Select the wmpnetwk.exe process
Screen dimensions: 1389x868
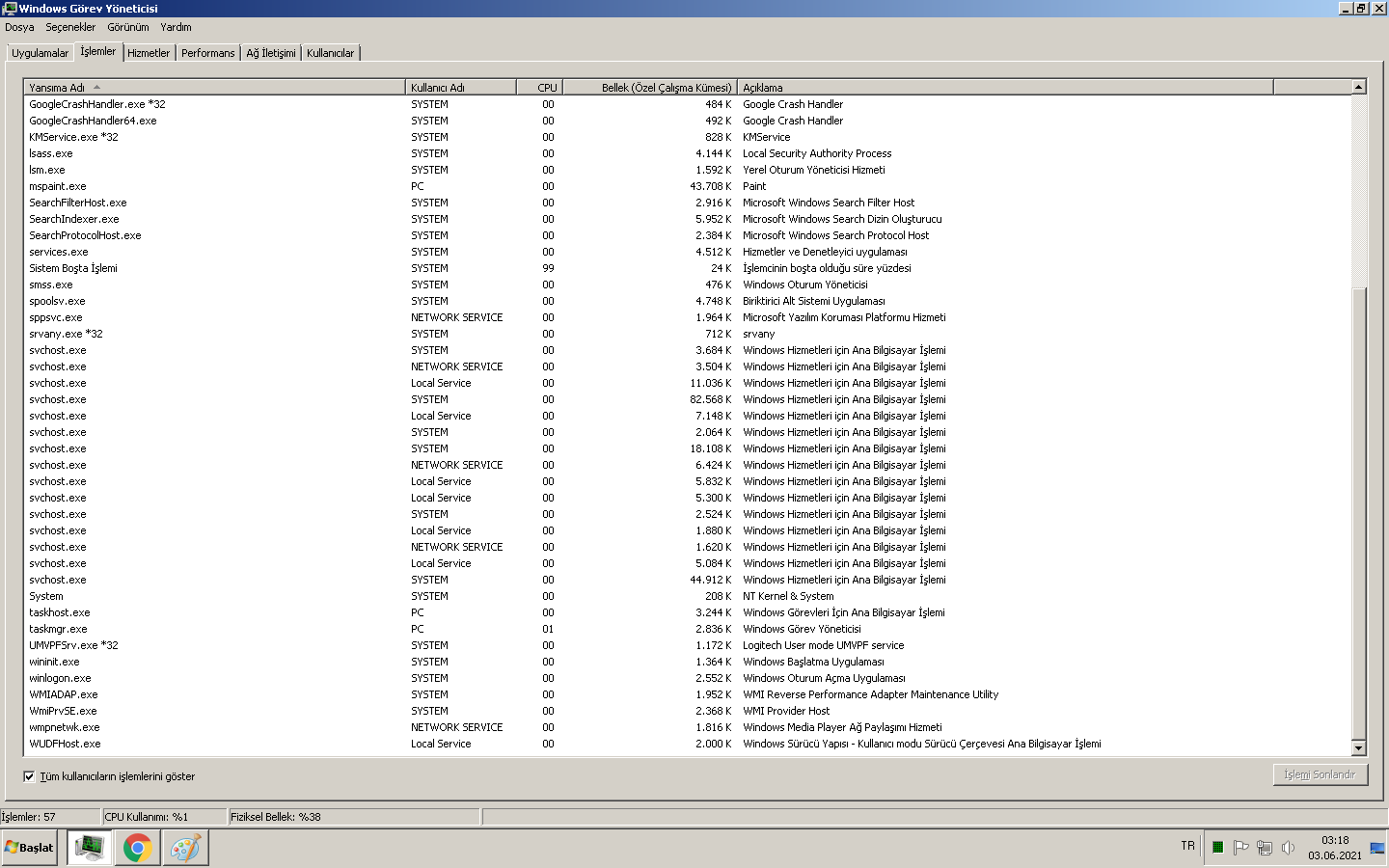(x=687, y=727)
